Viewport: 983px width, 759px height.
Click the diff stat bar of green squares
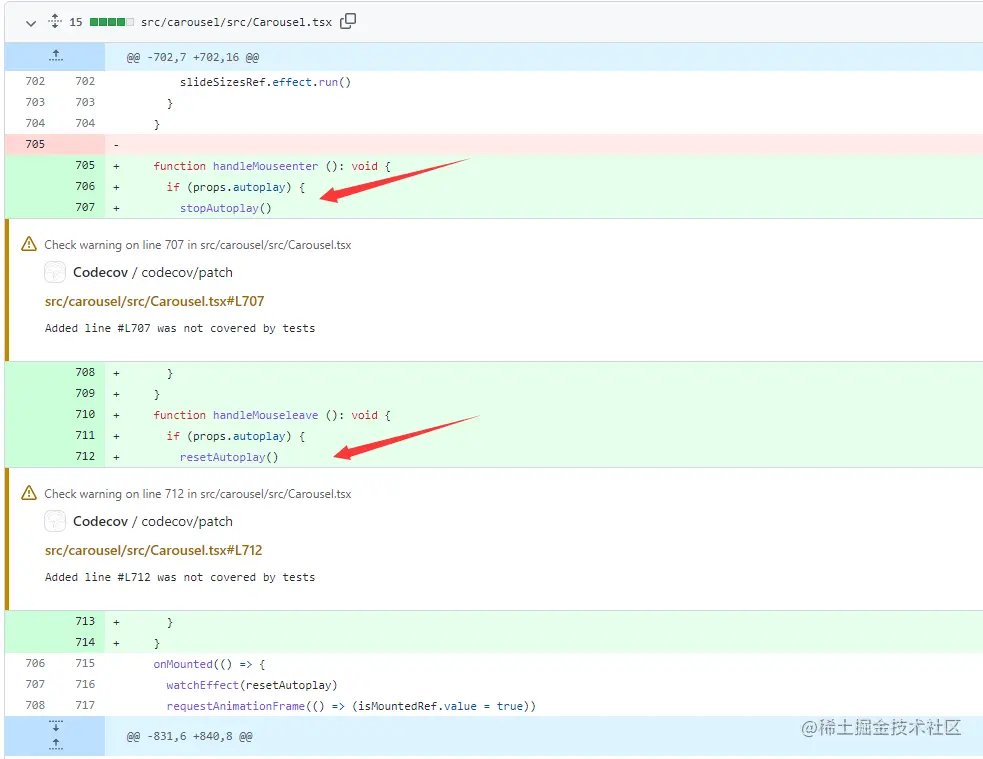click(112, 22)
